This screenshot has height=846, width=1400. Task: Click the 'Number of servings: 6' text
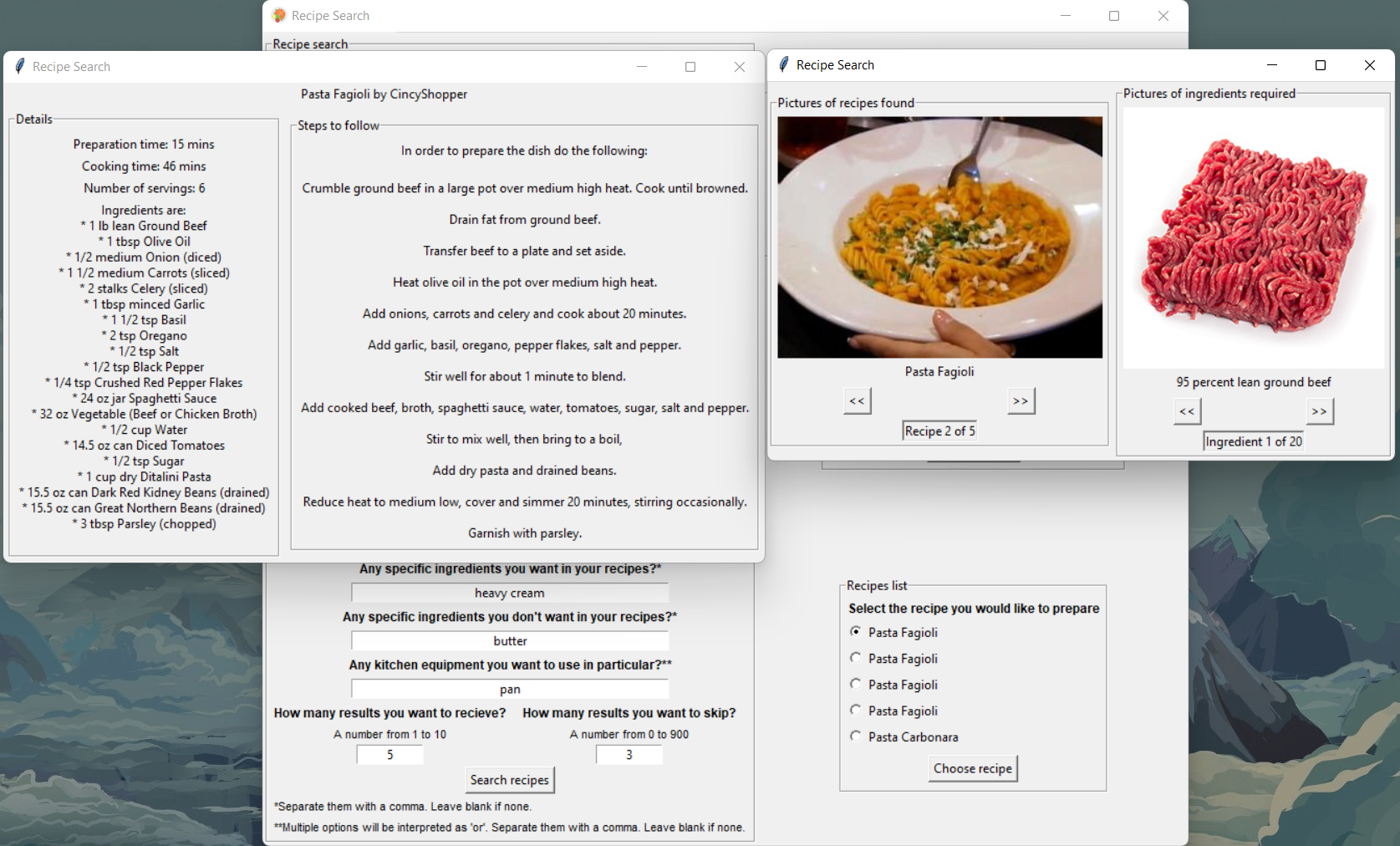[x=144, y=188]
